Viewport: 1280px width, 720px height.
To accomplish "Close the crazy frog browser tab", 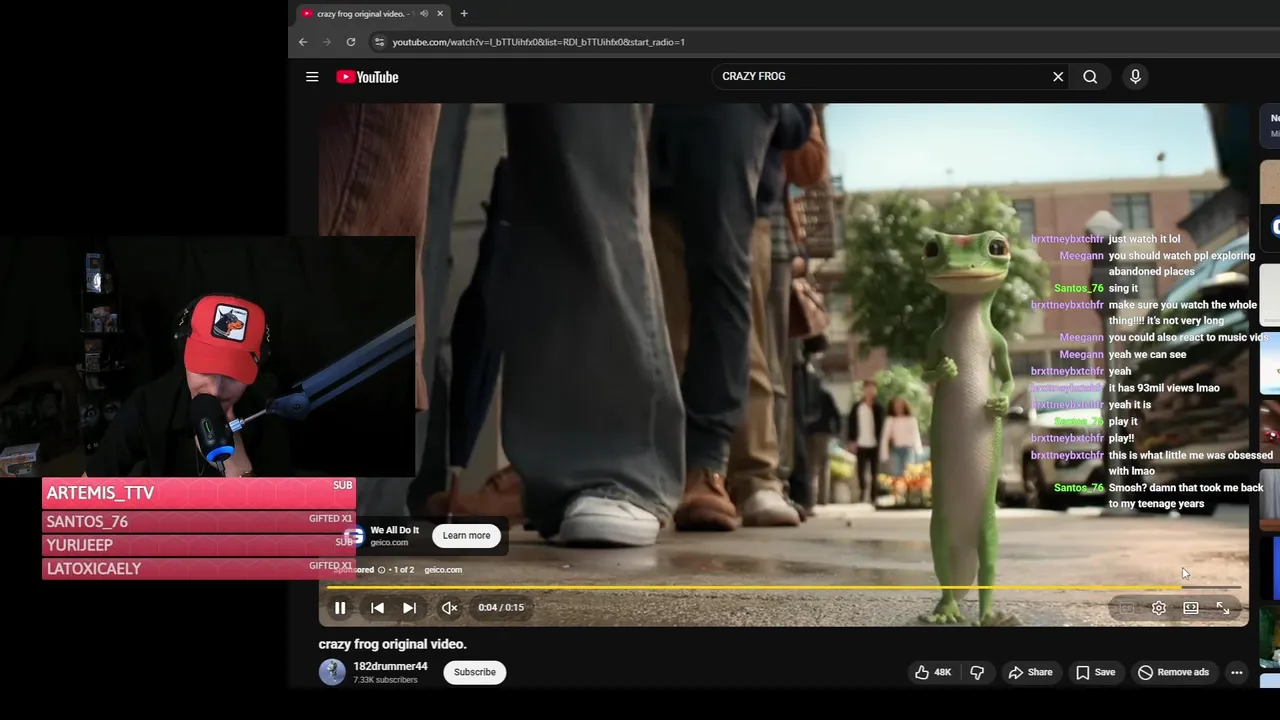I will (x=440, y=14).
